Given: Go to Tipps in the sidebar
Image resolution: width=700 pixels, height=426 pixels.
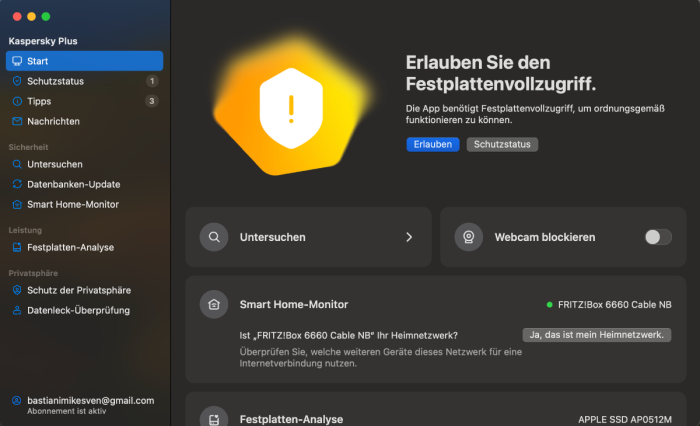Looking at the screenshot, I should (84, 101).
